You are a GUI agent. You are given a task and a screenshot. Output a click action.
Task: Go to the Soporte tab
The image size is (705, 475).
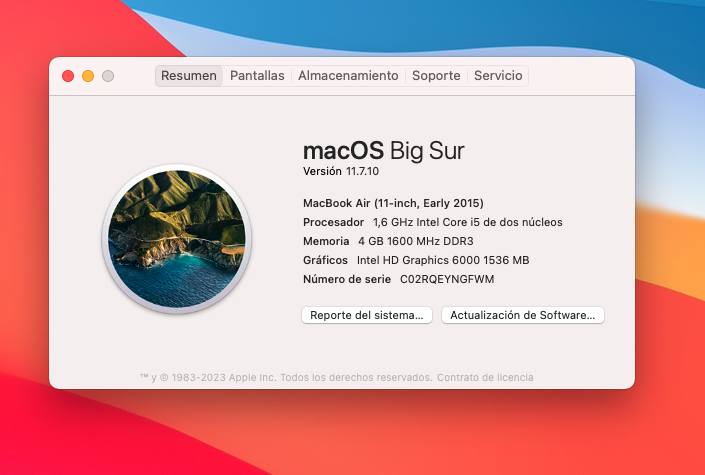(436, 76)
